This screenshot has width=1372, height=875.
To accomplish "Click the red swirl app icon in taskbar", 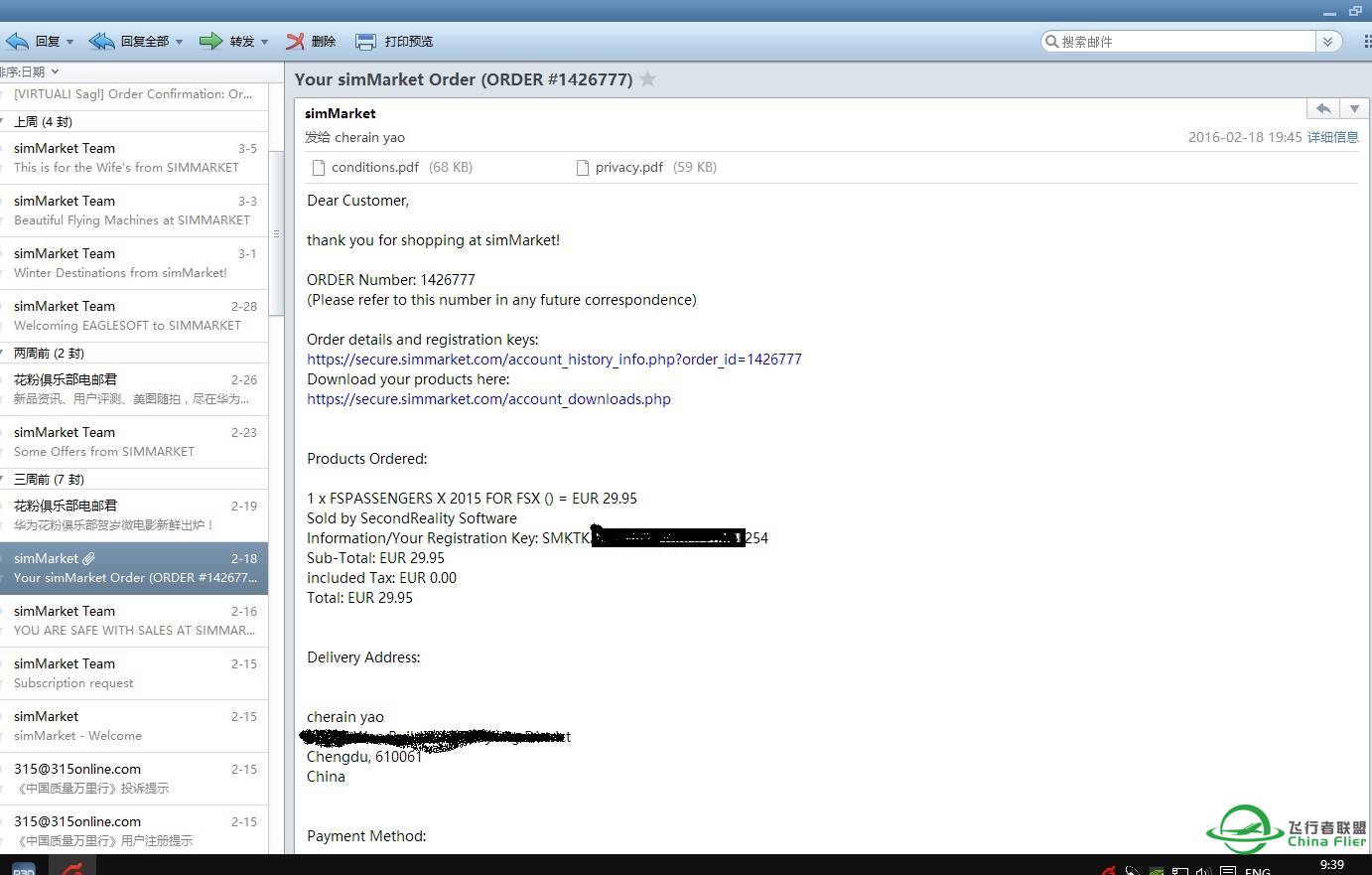I will [x=72, y=868].
